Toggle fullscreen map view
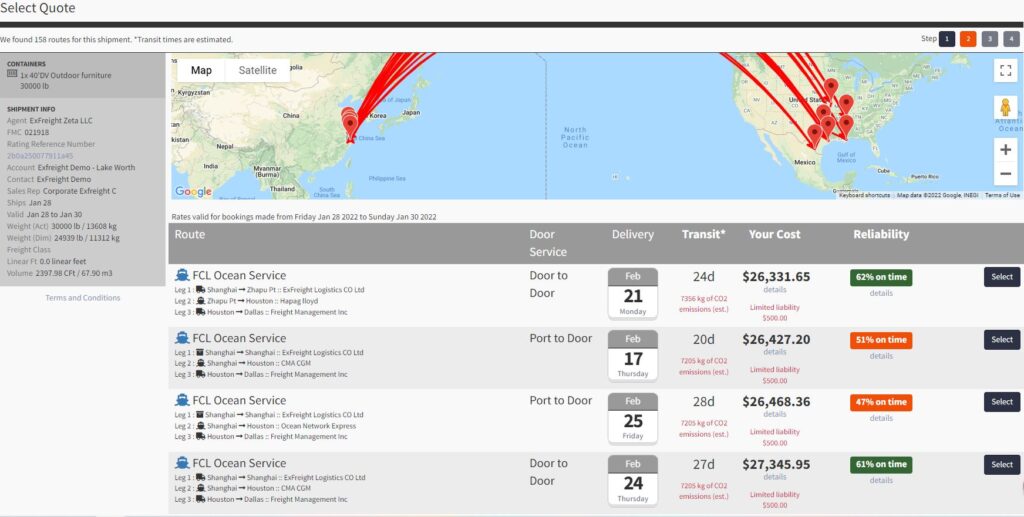Image resolution: width=1024 pixels, height=517 pixels. click(x=1005, y=70)
